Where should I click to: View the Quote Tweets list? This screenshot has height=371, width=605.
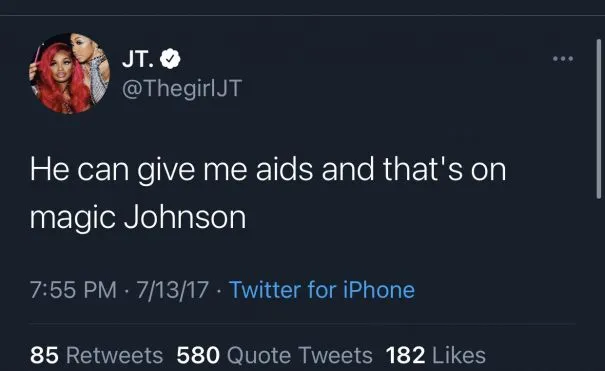[274, 355]
